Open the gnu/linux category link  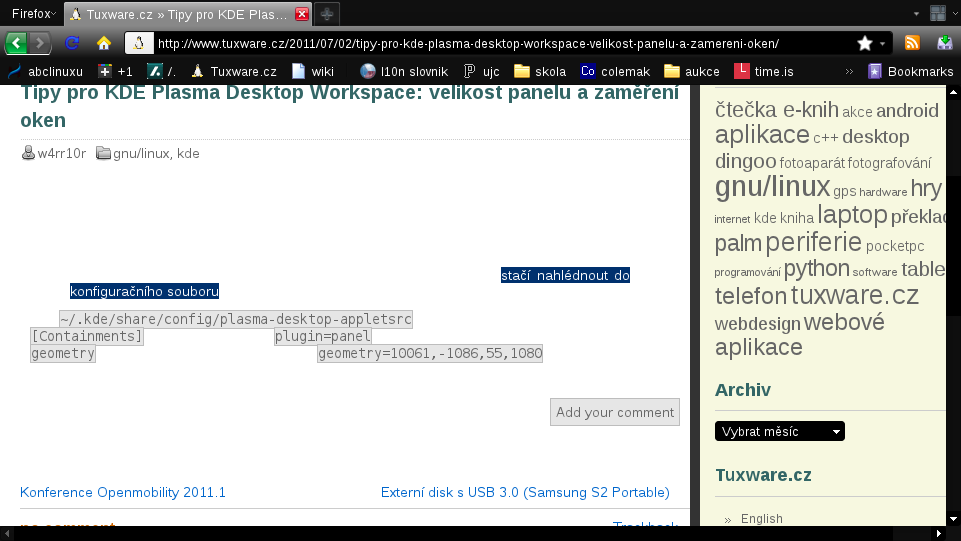(x=141, y=153)
